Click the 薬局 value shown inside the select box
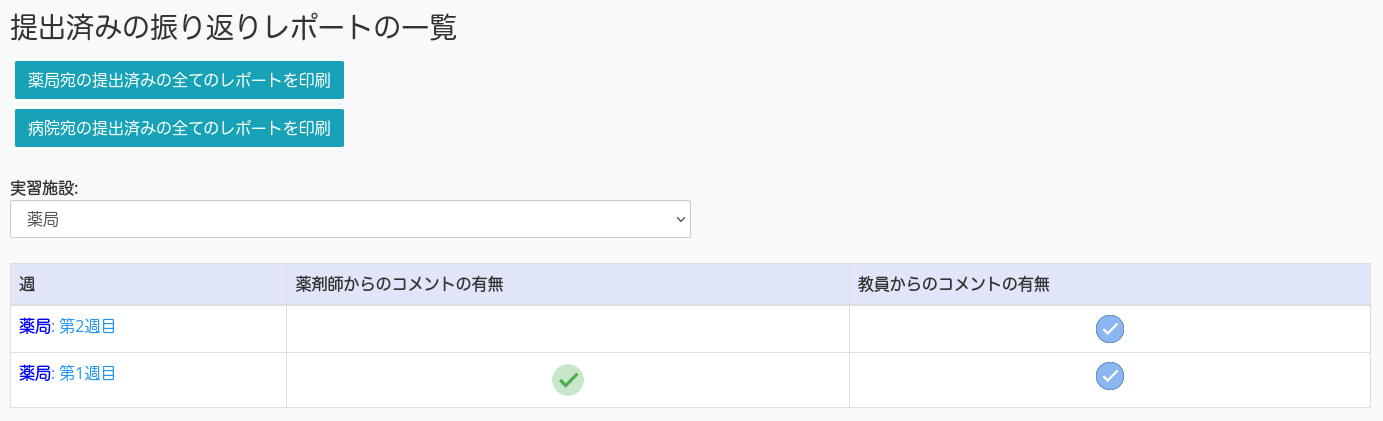1383x421 pixels. [x=43, y=219]
